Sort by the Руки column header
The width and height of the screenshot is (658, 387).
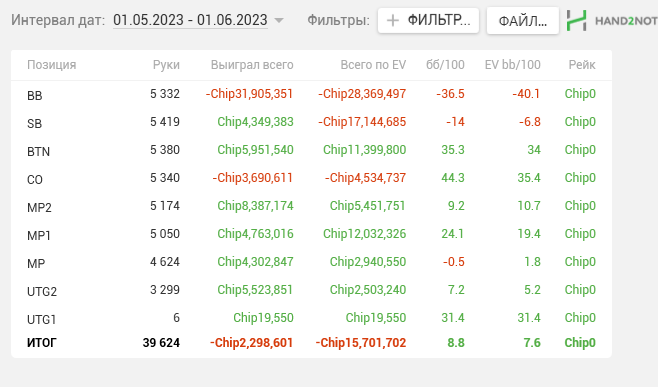(166, 65)
